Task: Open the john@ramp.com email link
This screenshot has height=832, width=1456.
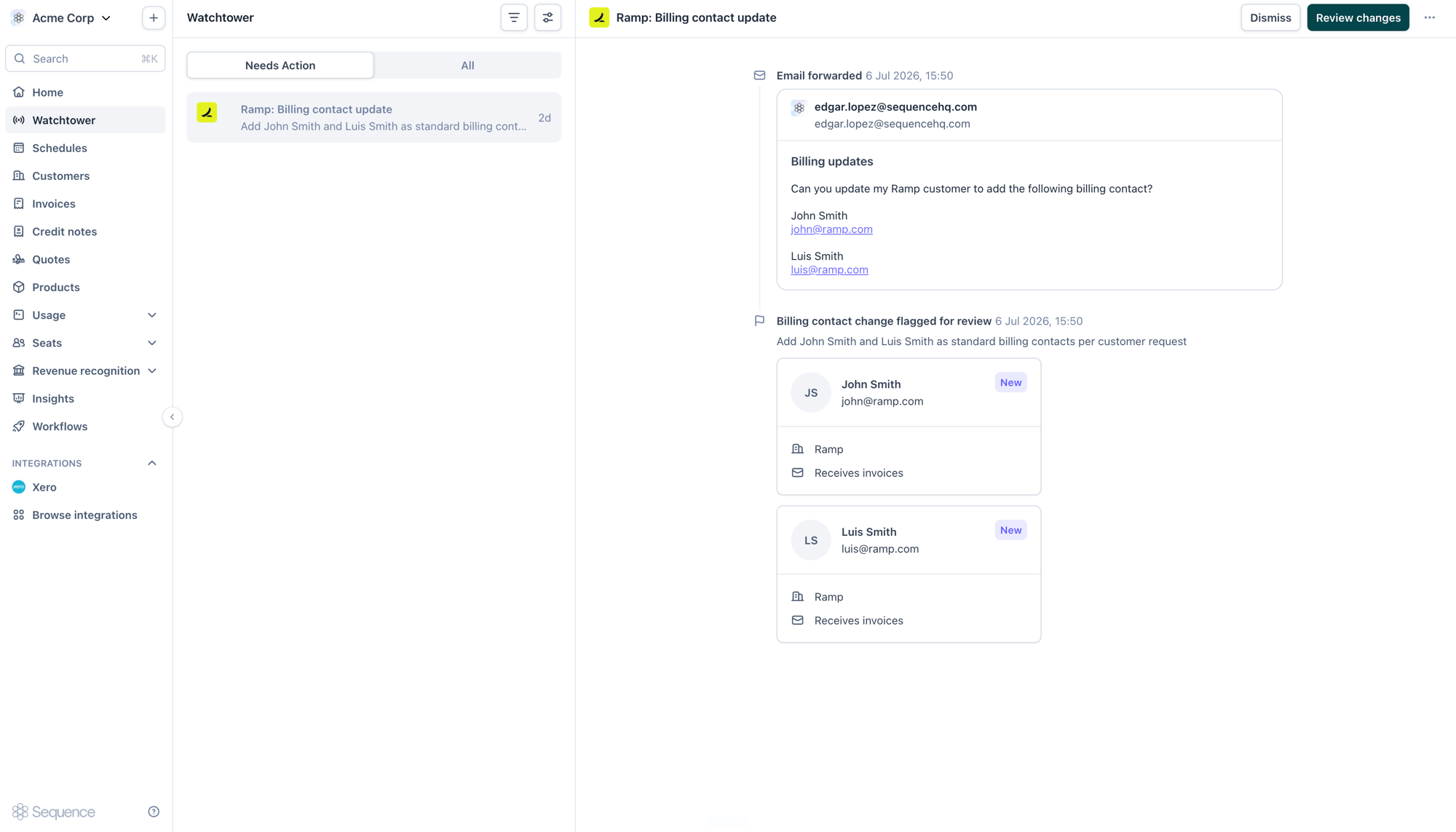Action: (831, 229)
